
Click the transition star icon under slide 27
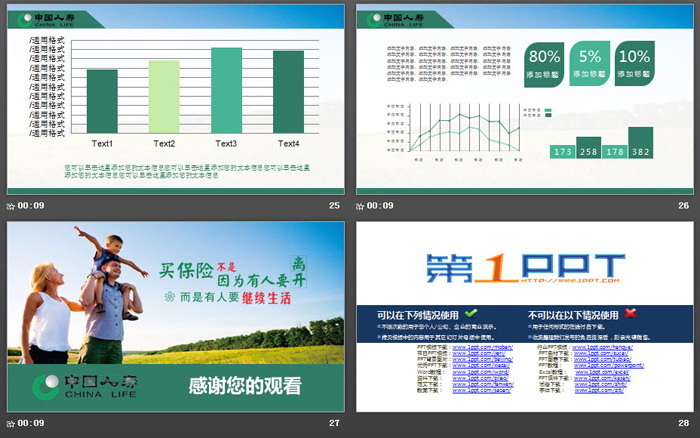[x=11, y=424]
